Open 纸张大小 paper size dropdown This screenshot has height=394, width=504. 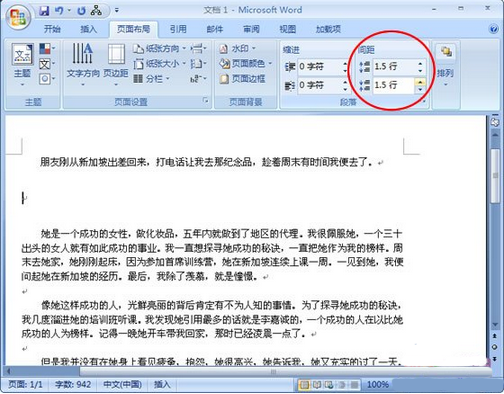click(x=159, y=63)
